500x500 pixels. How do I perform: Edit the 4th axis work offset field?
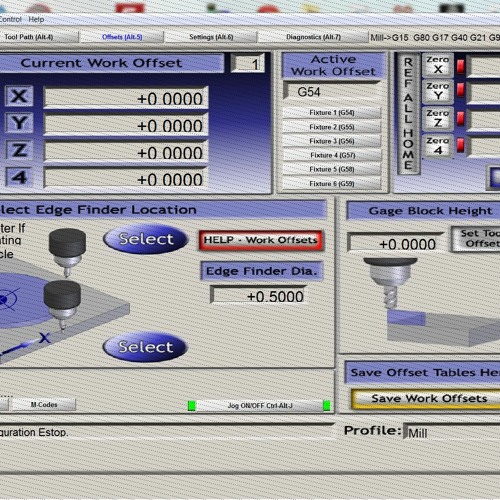pos(126,178)
